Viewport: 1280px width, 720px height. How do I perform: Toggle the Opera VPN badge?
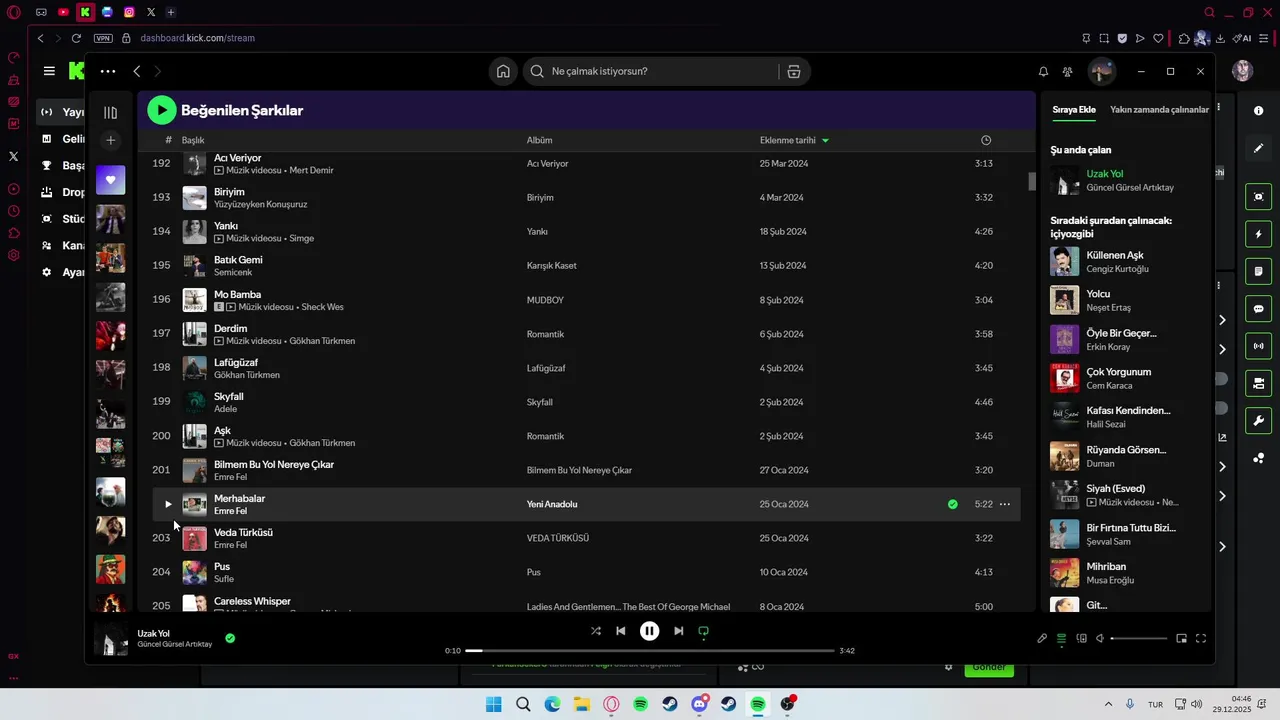pyautogui.click(x=103, y=38)
